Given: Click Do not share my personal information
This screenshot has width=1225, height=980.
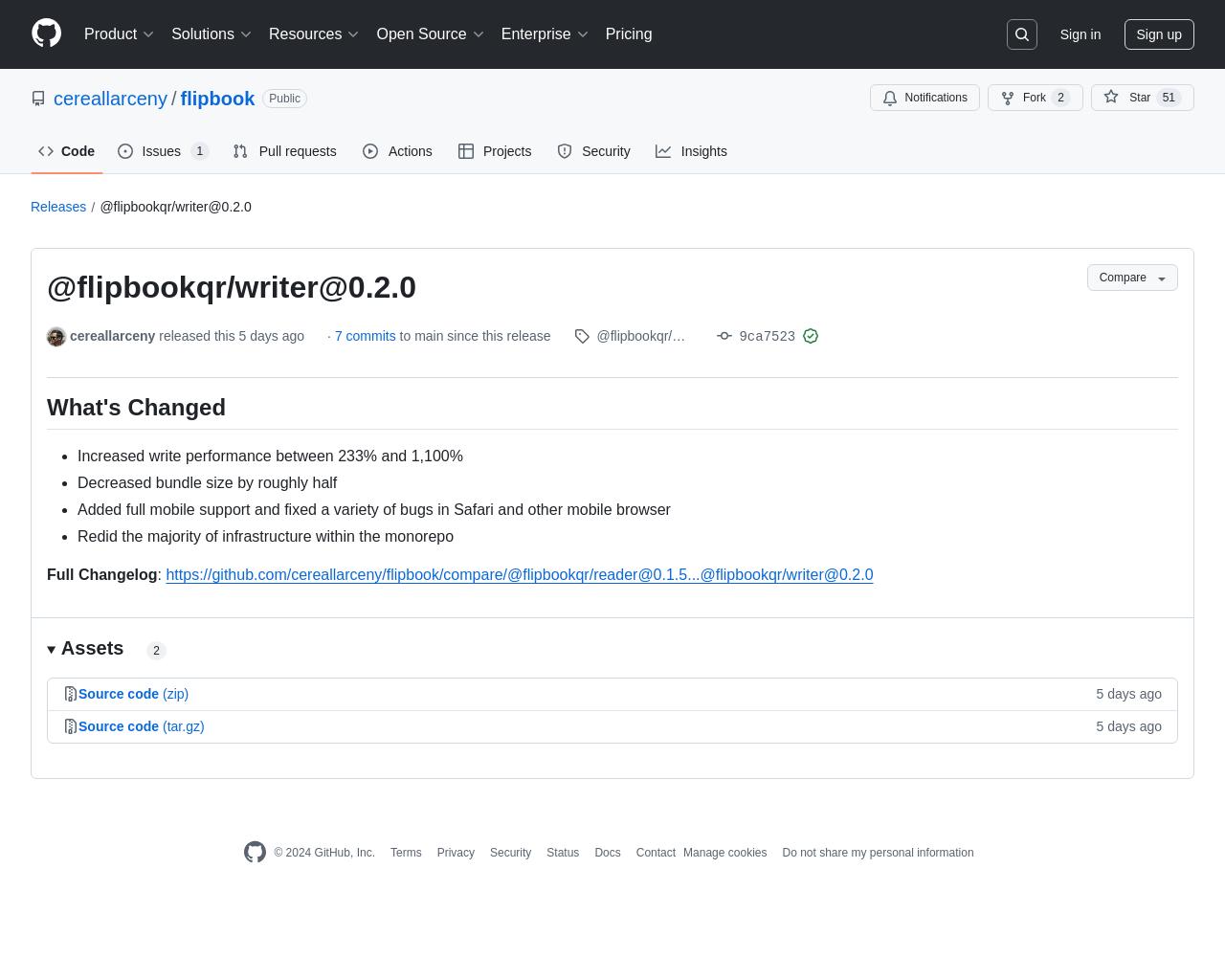Looking at the screenshot, I should pos(878,853).
